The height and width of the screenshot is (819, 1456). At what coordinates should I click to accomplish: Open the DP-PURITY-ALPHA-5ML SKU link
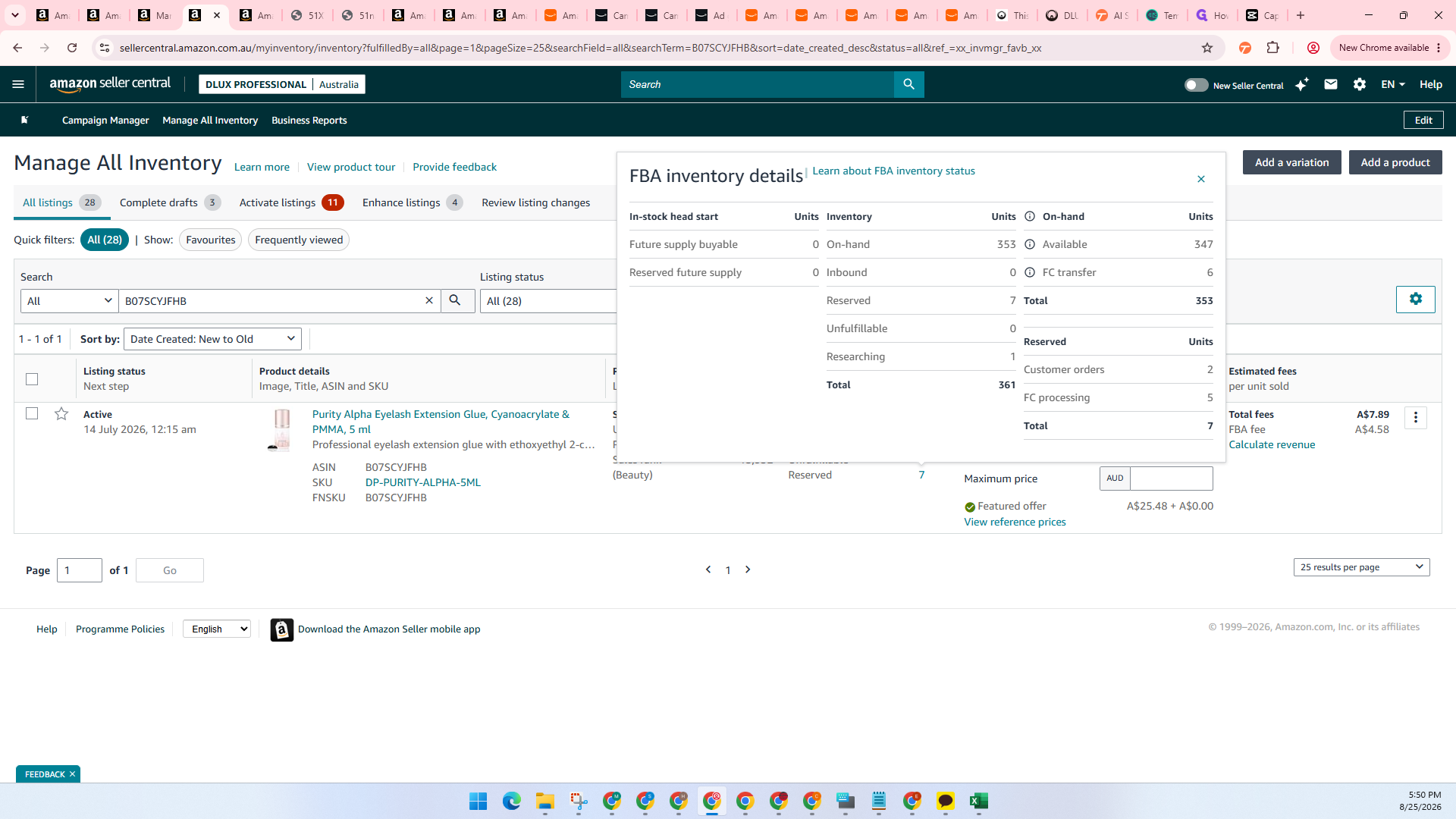[x=423, y=482]
